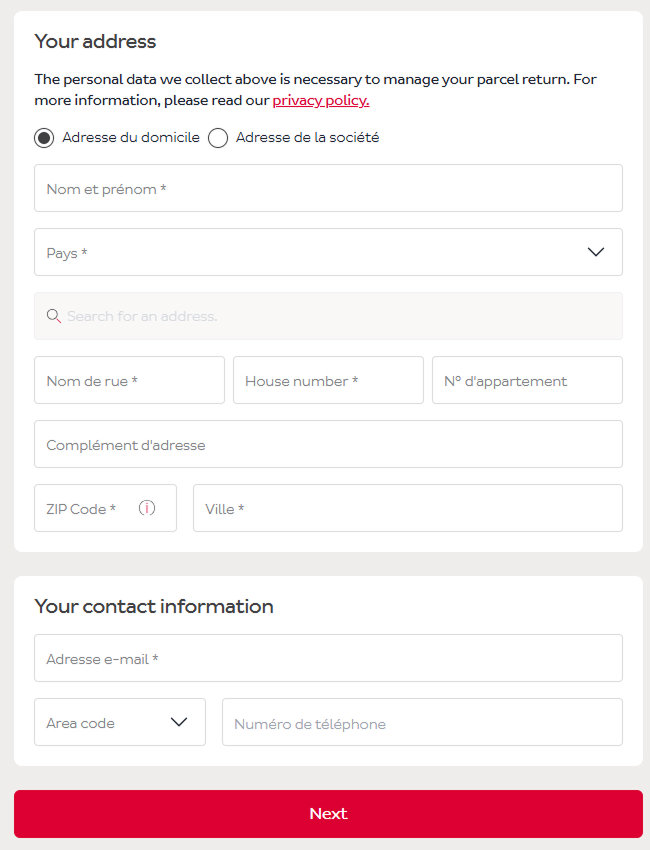Select the Adresse de la société option
The height and width of the screenshot is (850, 650).
tap(218, 138)
